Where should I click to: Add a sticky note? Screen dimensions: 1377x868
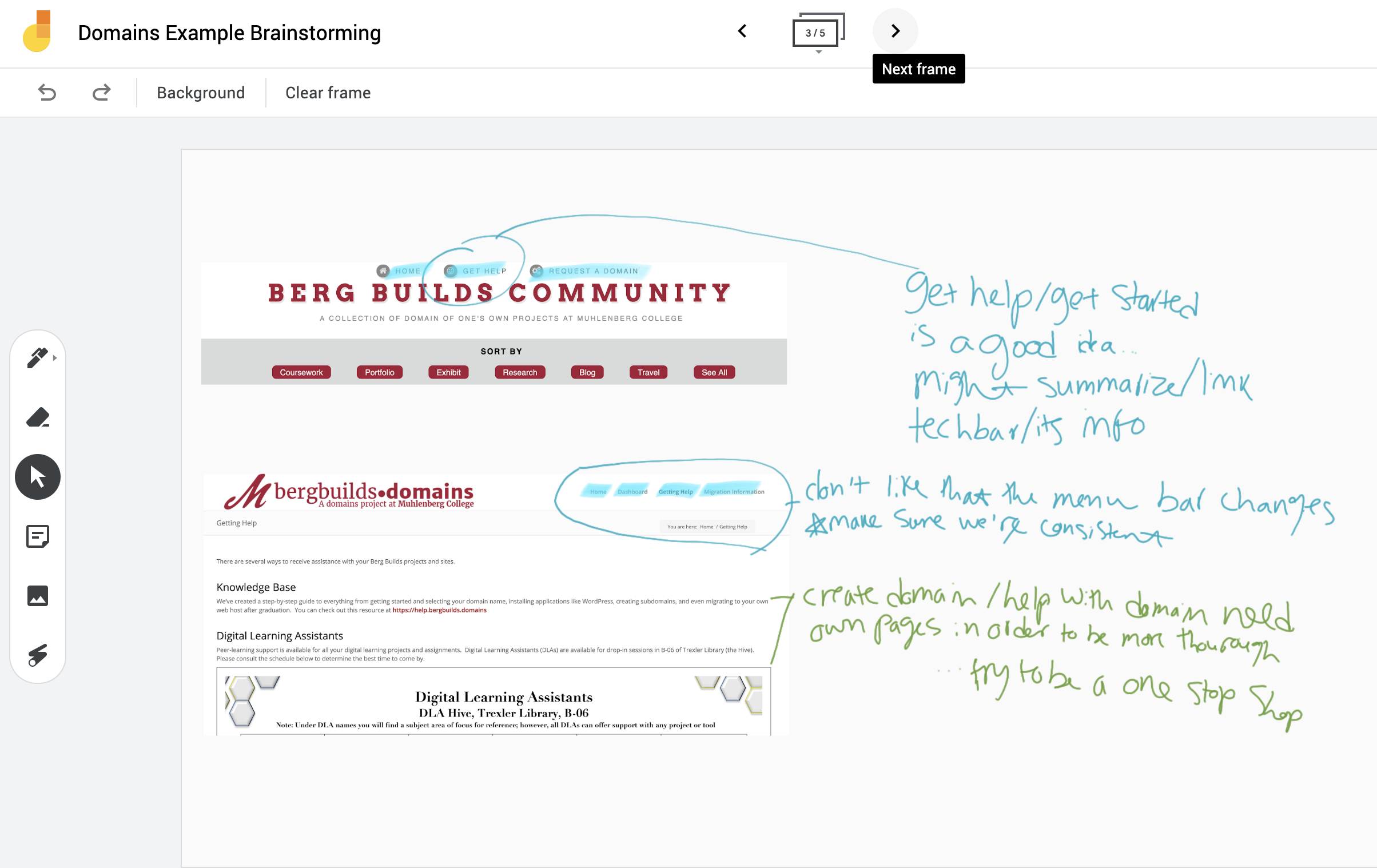coord(38,536)
